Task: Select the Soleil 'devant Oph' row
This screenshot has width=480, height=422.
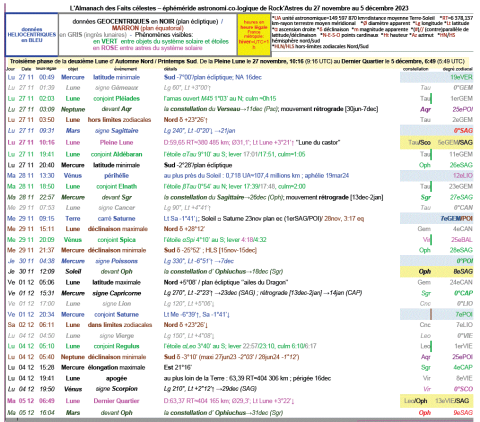Action: pyautogui.click(x=240, y=271)
